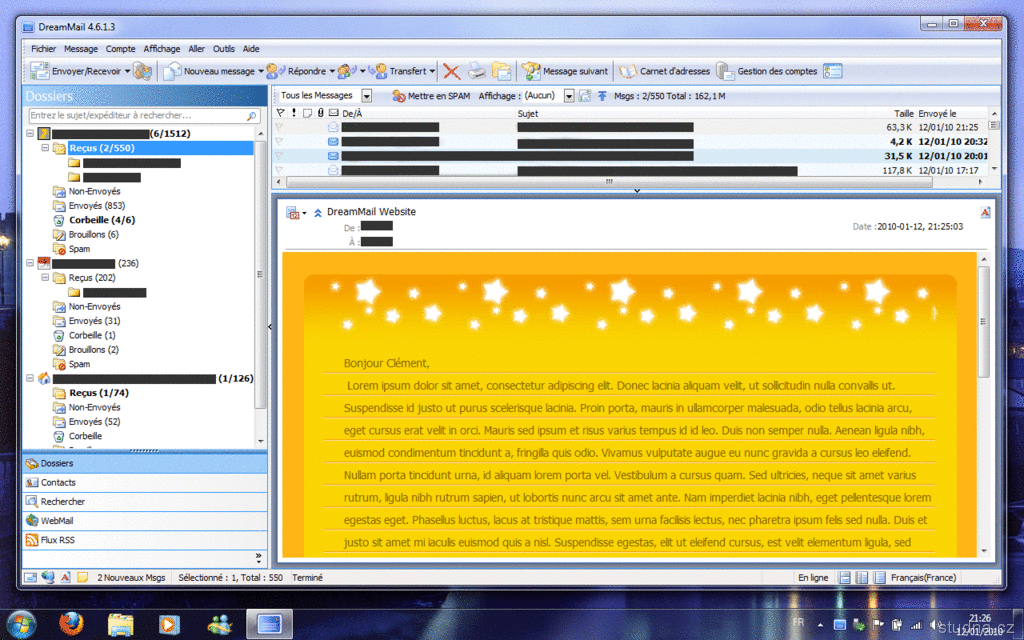
Task: Switch to the Contacts panel
Action: click(x=144, y=483)
